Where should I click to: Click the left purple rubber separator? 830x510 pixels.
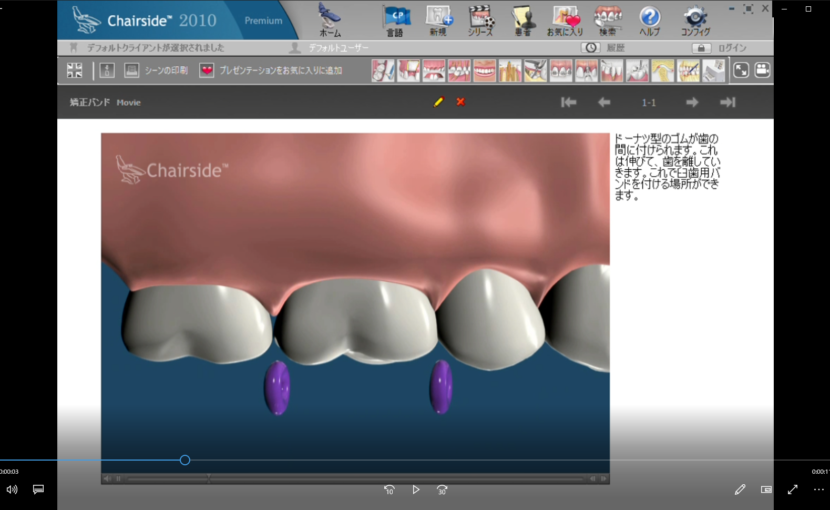tap(277, 388)
